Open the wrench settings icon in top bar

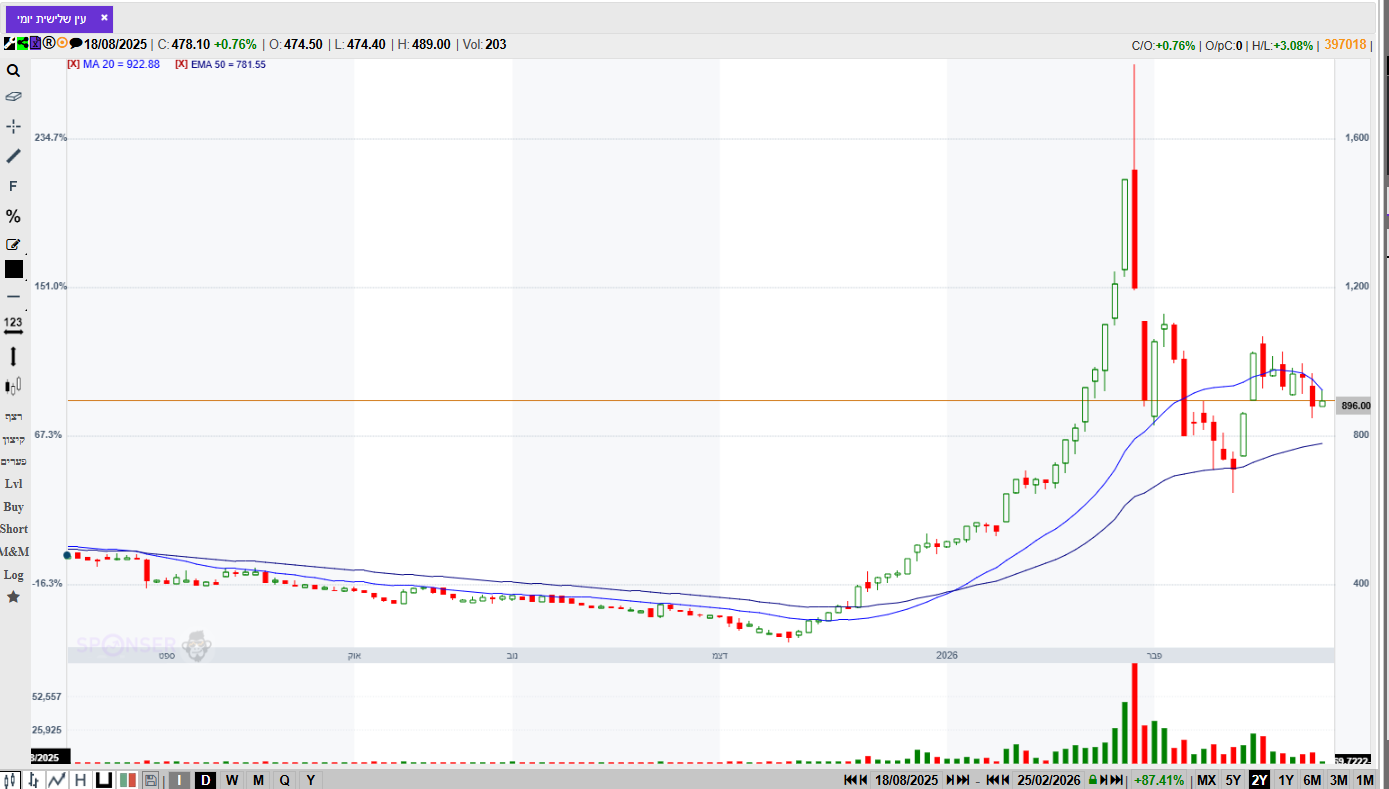click(9, 43)
